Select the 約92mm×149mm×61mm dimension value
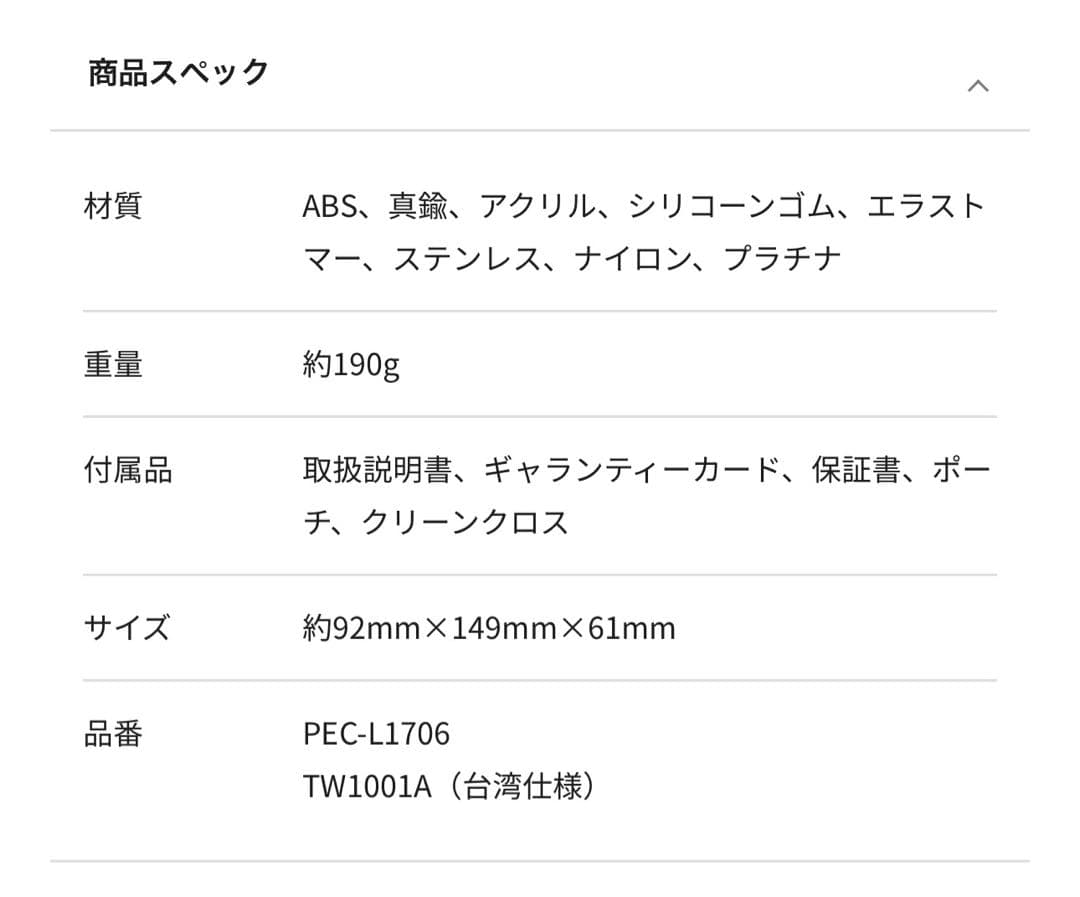 pyautogui.click(x=488, y=628)
